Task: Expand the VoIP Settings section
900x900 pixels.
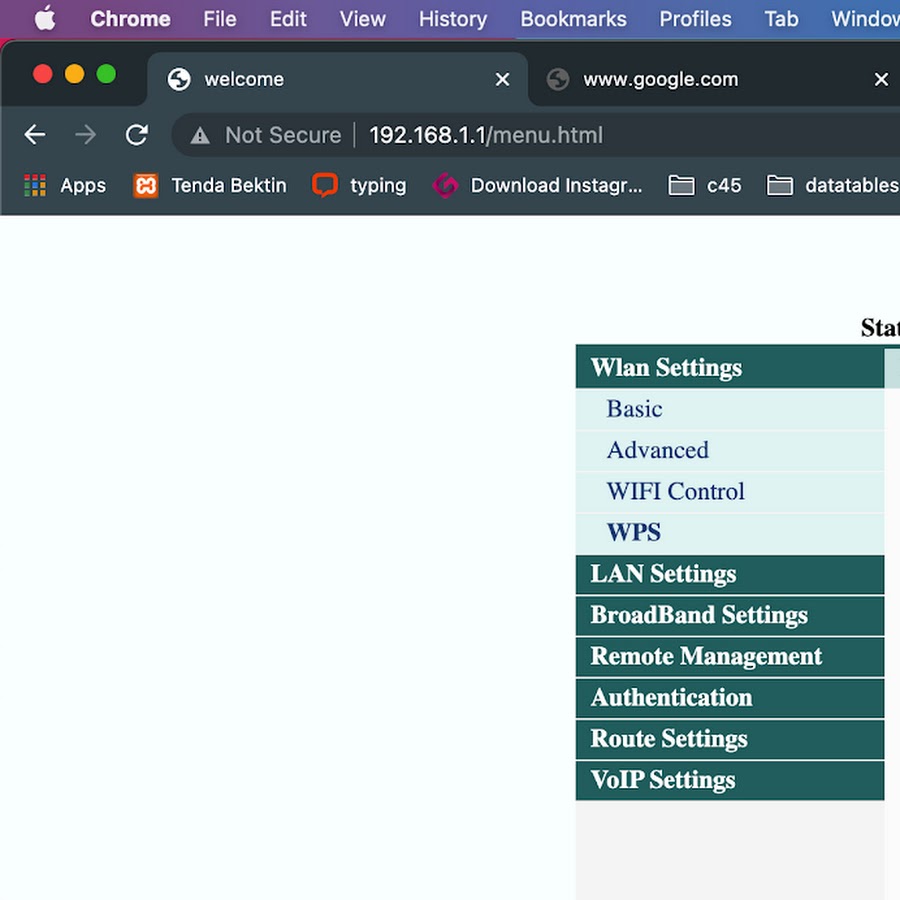Action: tap(662, 780)
